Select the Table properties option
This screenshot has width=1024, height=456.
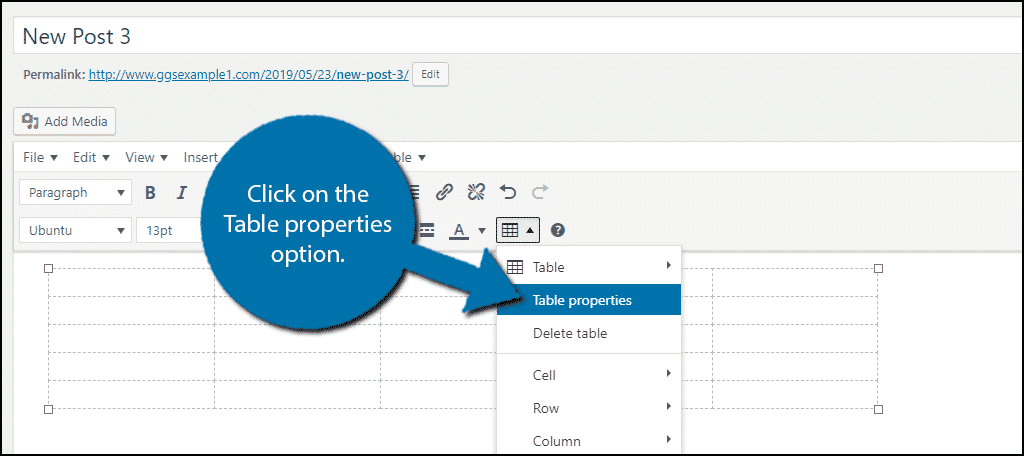coord(589,301)
